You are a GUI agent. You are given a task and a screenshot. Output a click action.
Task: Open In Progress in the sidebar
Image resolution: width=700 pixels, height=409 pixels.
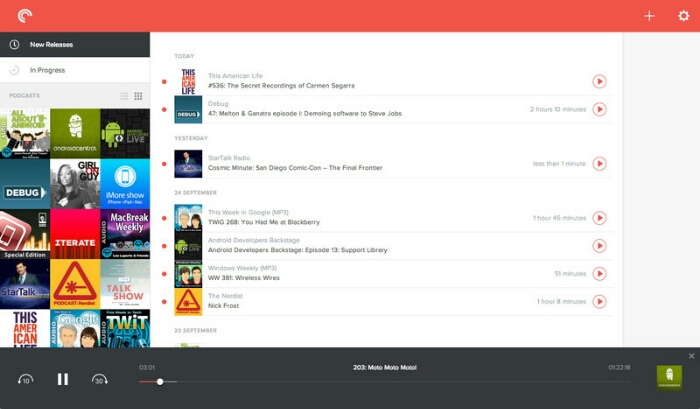click(x=75, y=70)
